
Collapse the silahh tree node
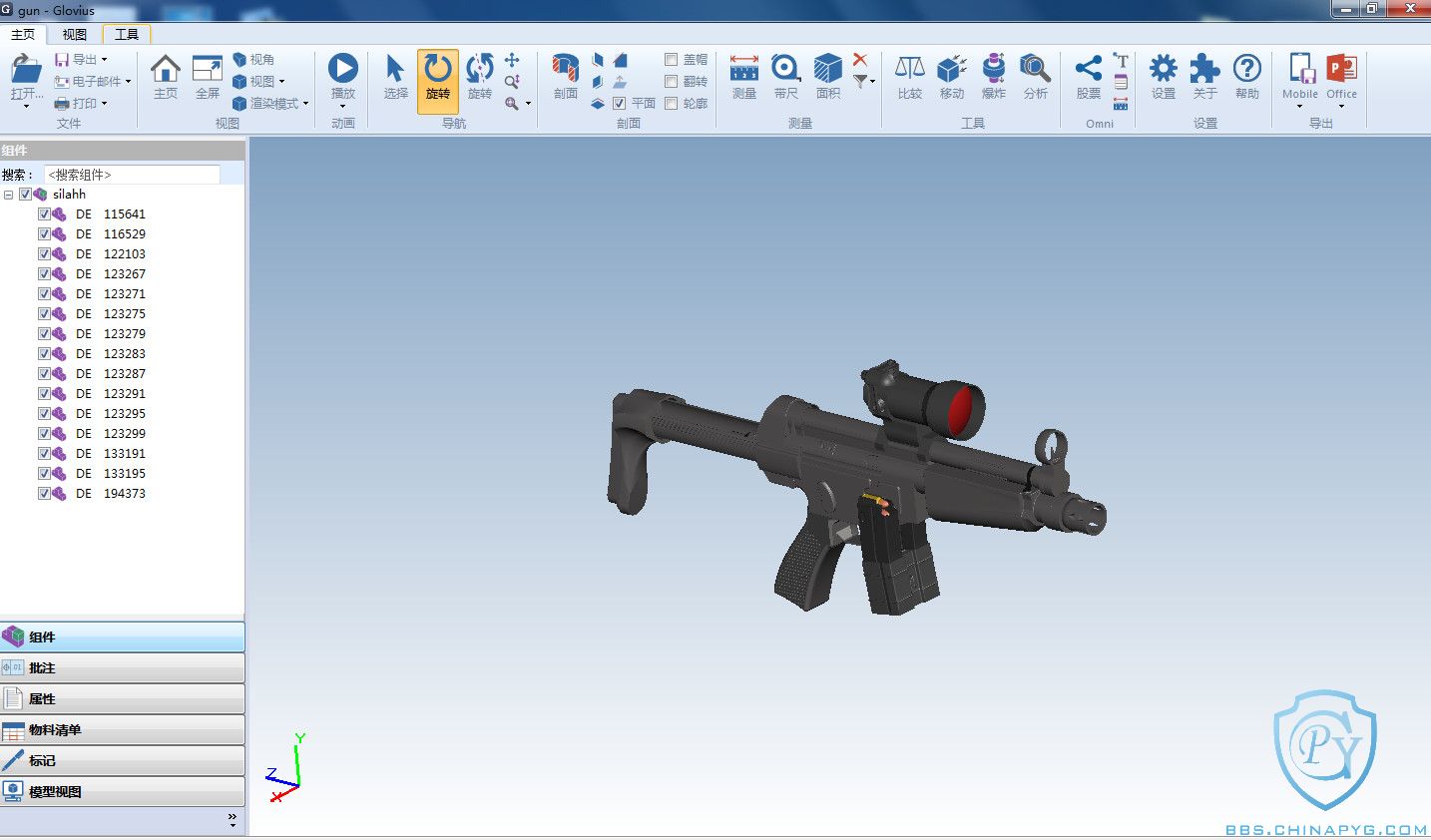tap(9, 195)
